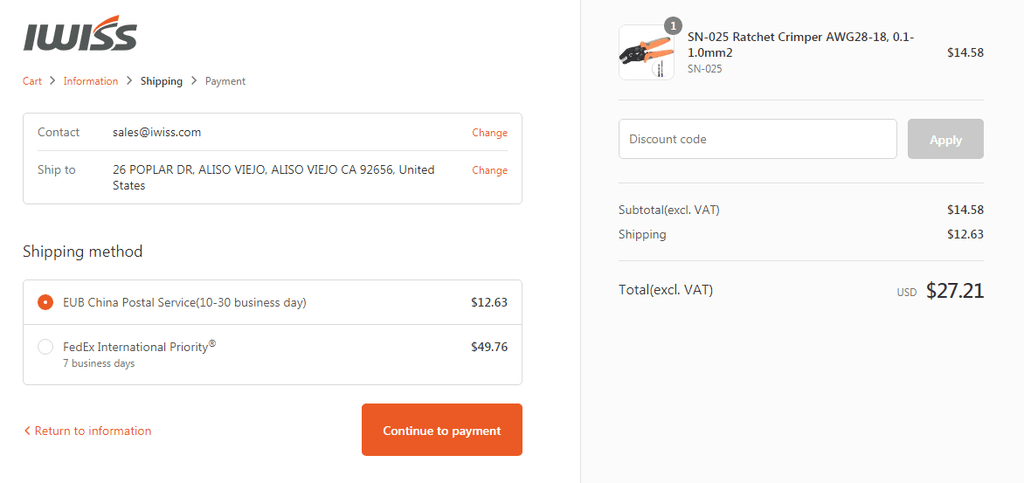
Task: Click the $12.63 EUB shipping price
Action: click(x=489, y=302)
